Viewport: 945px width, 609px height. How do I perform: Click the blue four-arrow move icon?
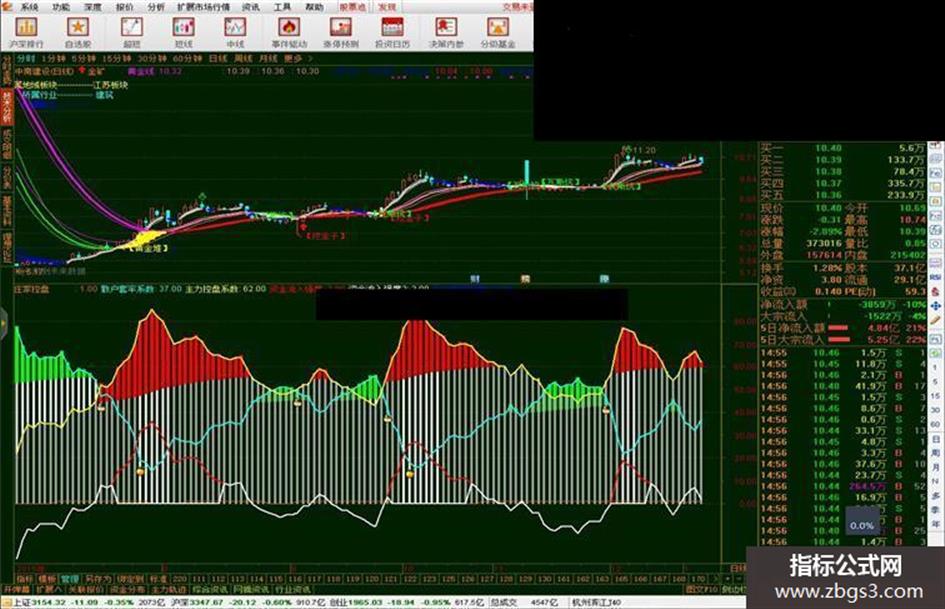935,306
